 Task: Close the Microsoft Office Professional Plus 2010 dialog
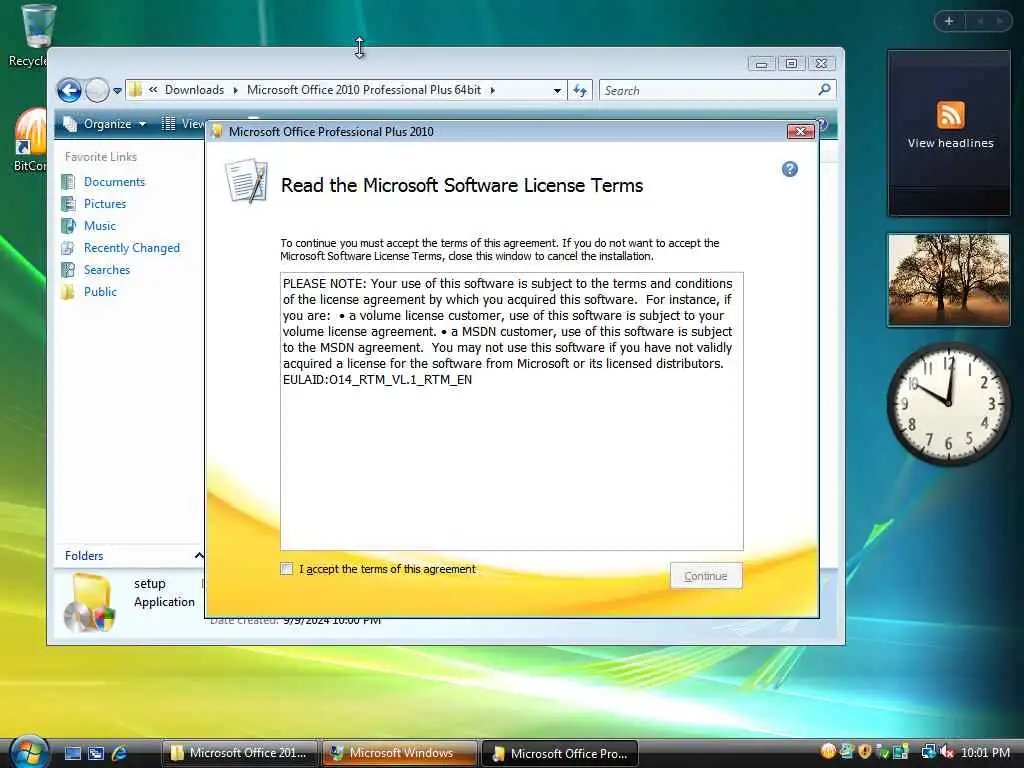pyautogui.click(x=800, y=131)
